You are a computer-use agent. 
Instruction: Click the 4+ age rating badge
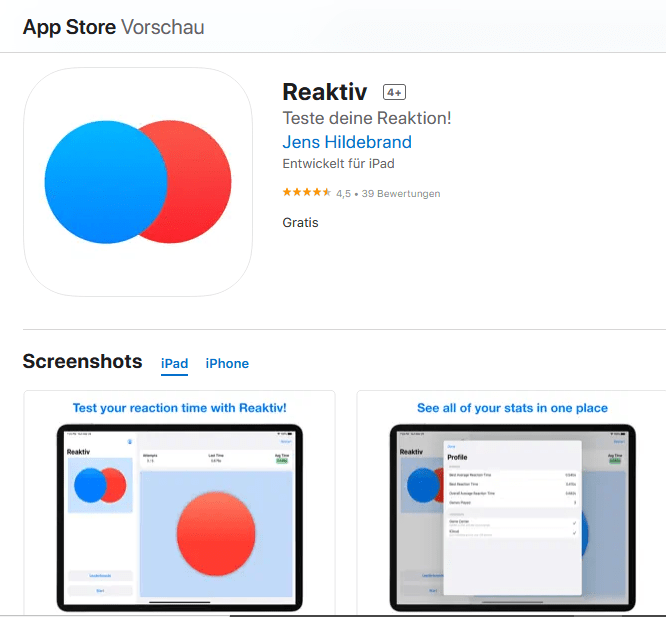(394, 92)
